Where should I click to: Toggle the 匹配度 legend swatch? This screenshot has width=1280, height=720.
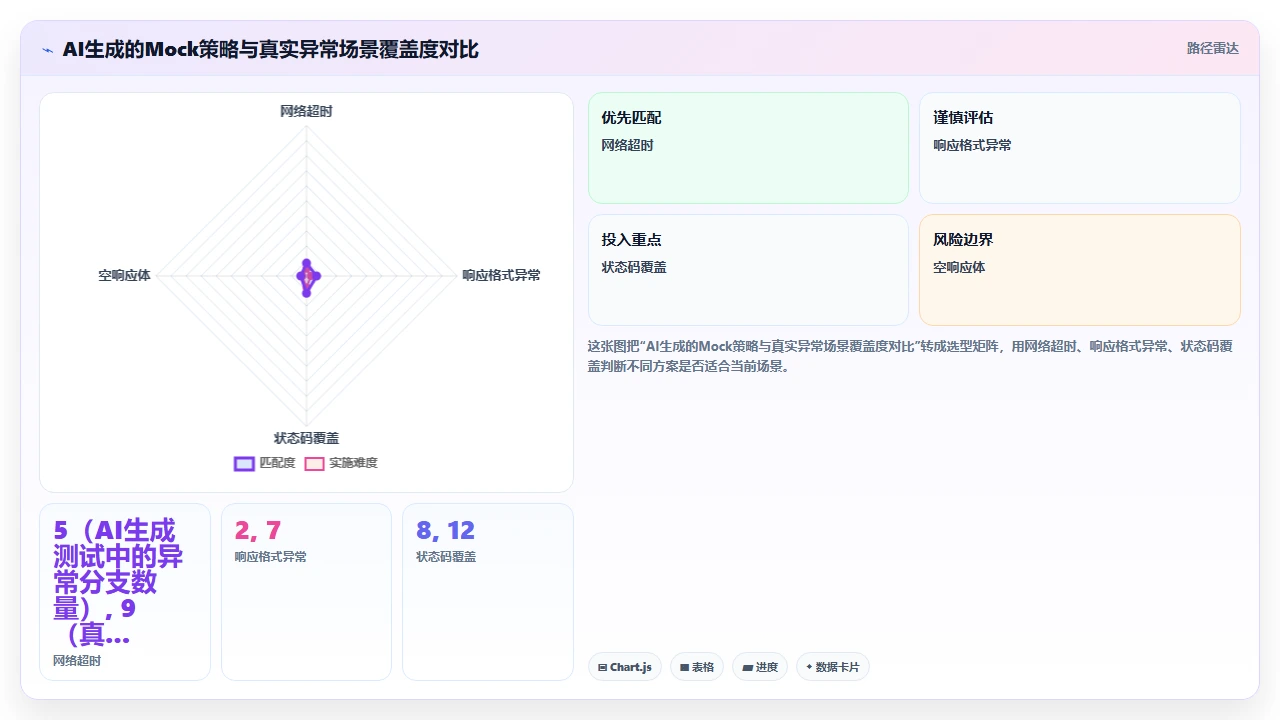click(x=245, y=463)
